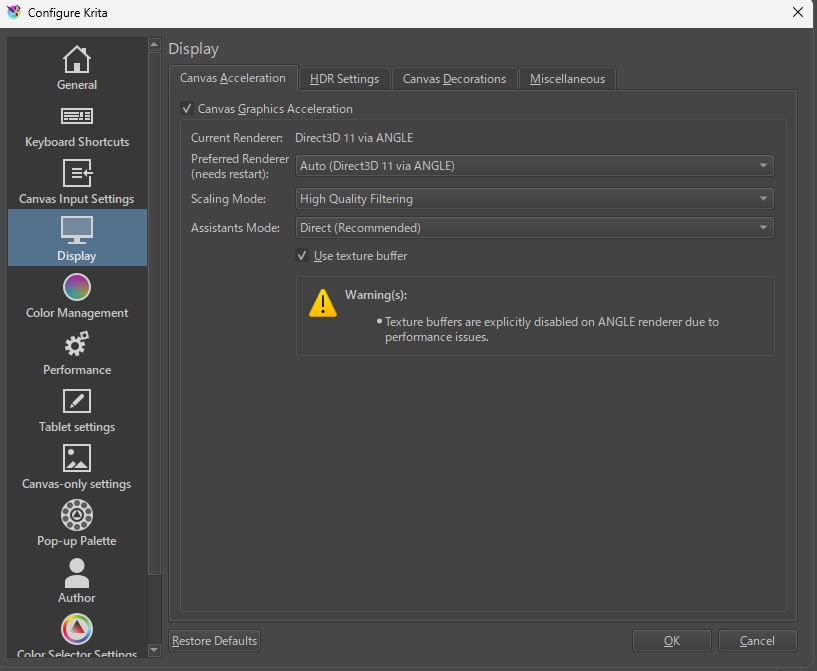Screen dimensions: 817x671
Task: Open the Preferred Renderer dropdown
Action: (x=534, y=166)
